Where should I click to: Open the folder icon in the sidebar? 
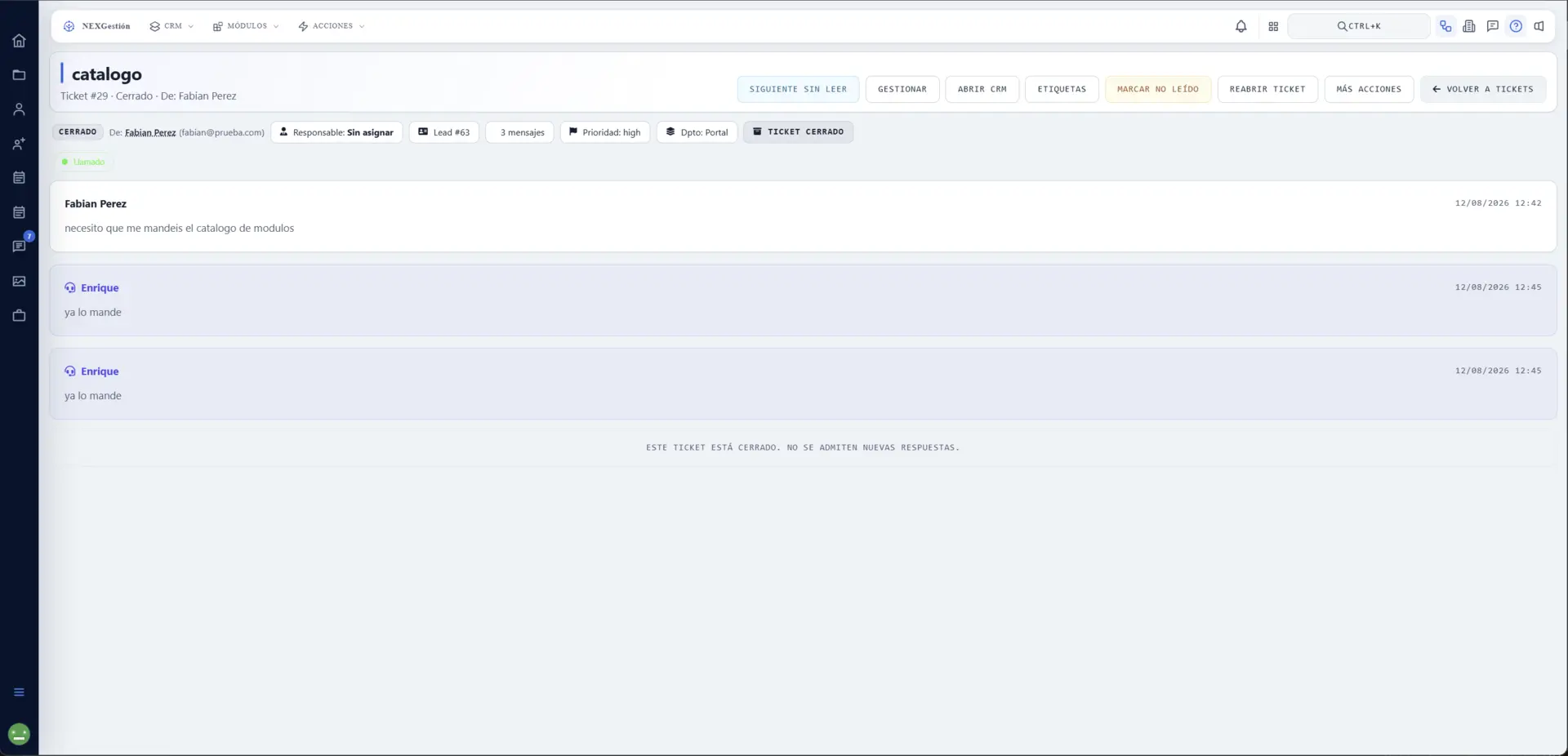[x=19, y=75]
